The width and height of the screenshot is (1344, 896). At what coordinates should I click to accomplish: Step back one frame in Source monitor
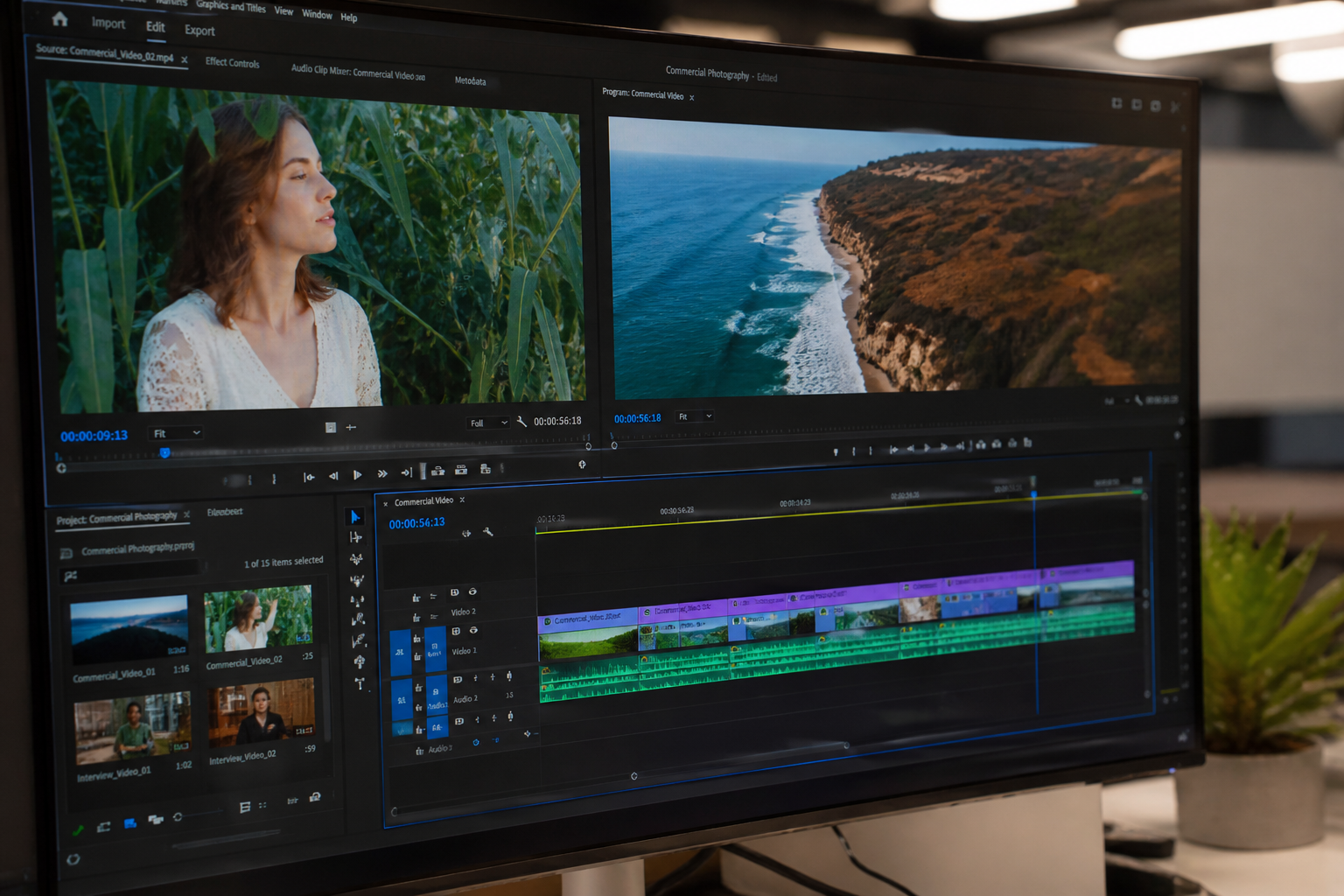[x=333, y=476]
